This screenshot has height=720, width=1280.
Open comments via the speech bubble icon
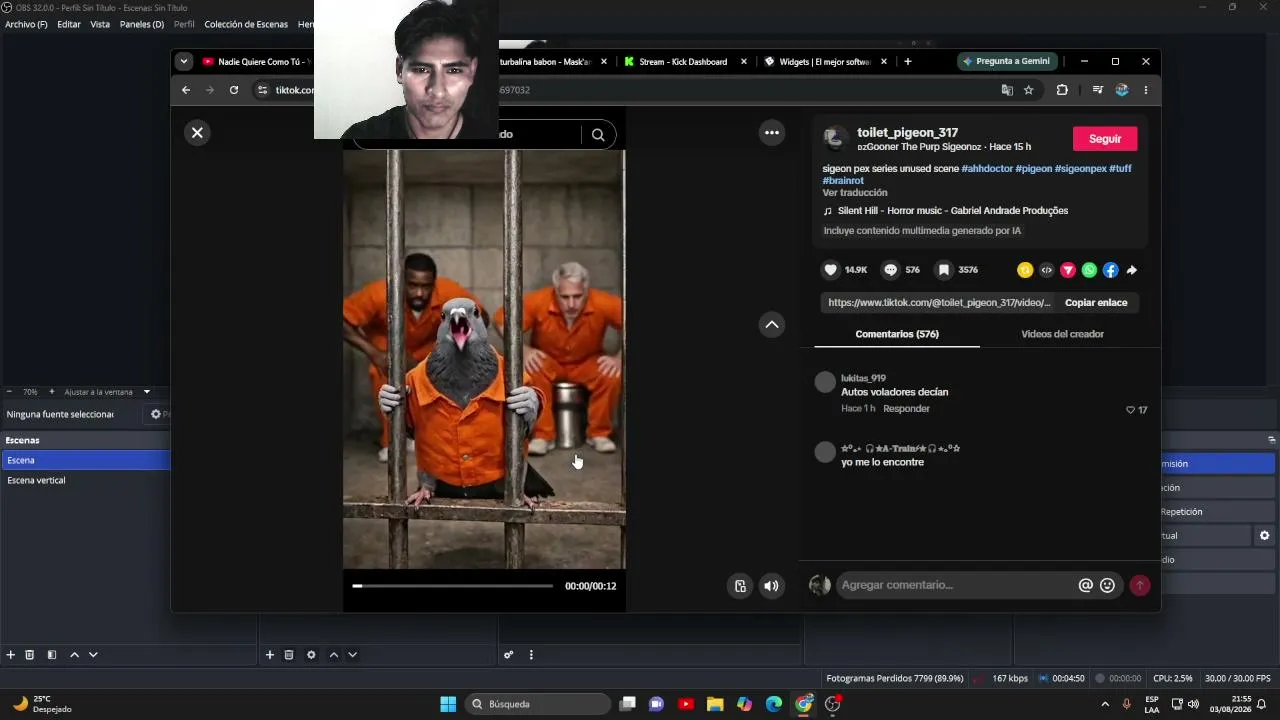(x=890, y=270)
